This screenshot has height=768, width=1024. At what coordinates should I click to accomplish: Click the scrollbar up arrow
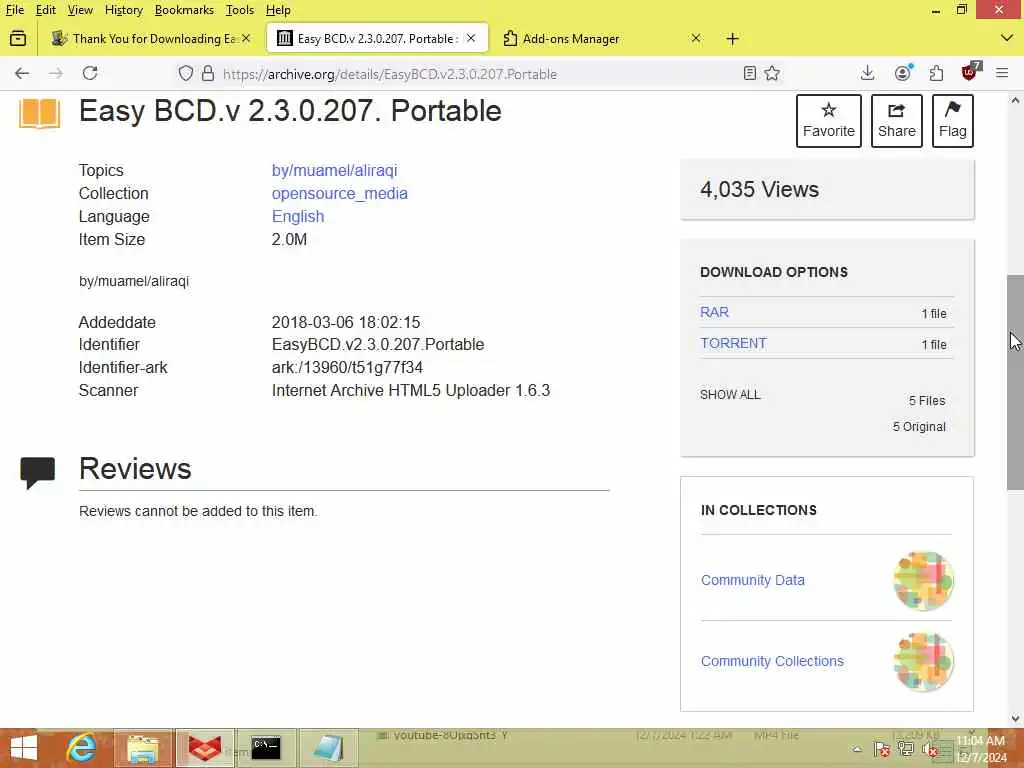(1015, 101)
